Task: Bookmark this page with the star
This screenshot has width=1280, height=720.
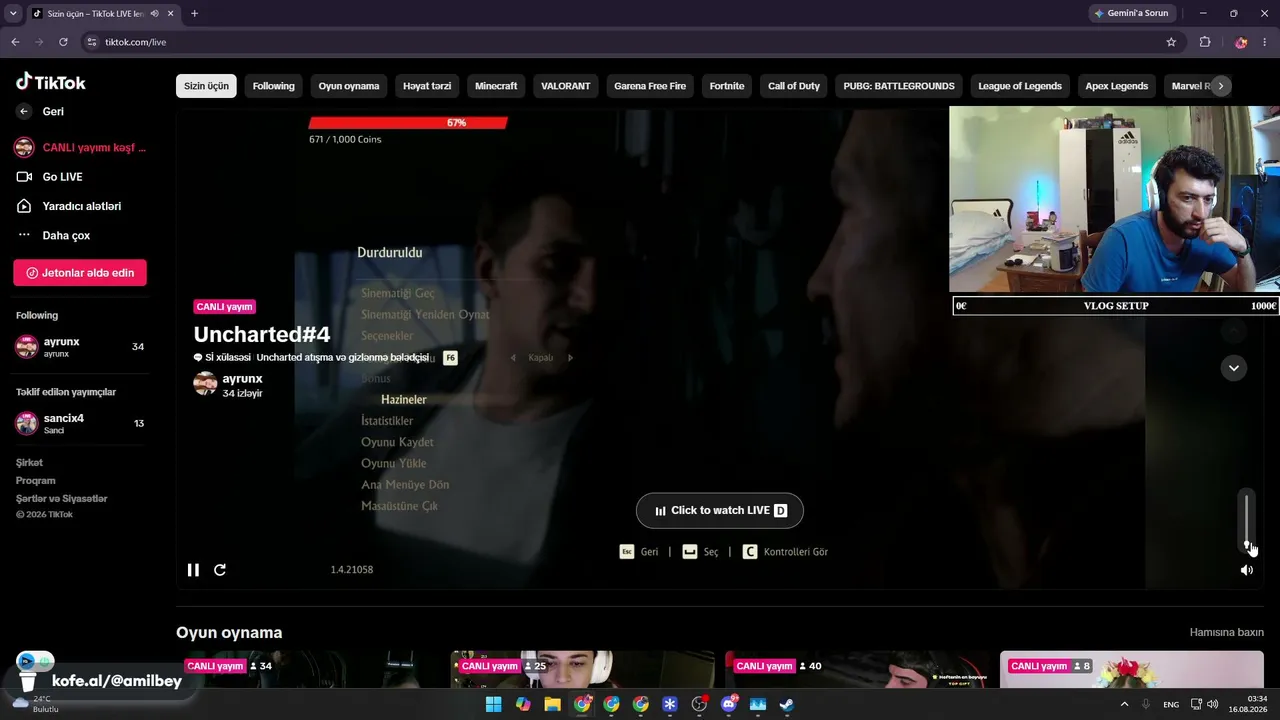Action: (x=1171, y=42)
